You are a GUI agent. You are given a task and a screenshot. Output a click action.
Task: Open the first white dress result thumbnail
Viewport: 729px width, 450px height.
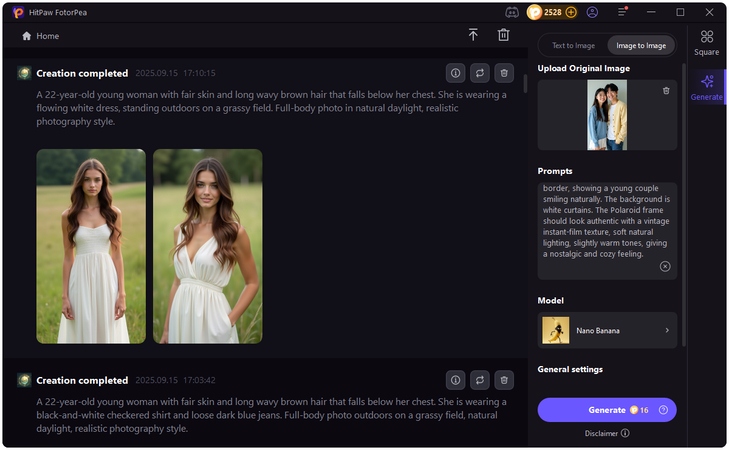point(91,246)
